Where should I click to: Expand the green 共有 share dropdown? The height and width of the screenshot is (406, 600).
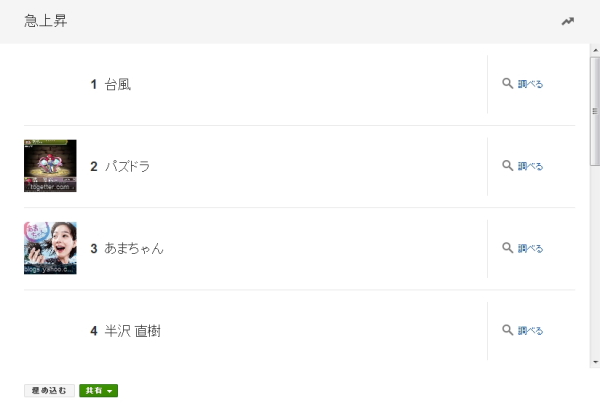(99, 390)
